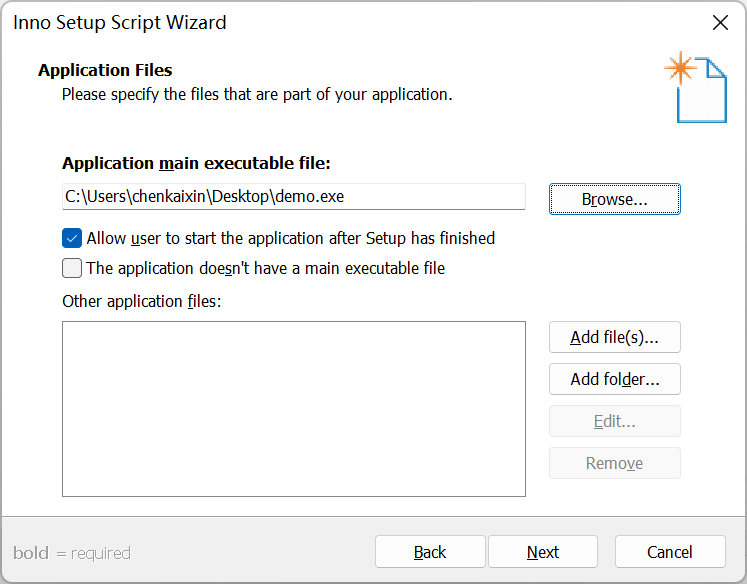
Task: Click the grayed-out Edit button
Action: click(x=614, y=421)
